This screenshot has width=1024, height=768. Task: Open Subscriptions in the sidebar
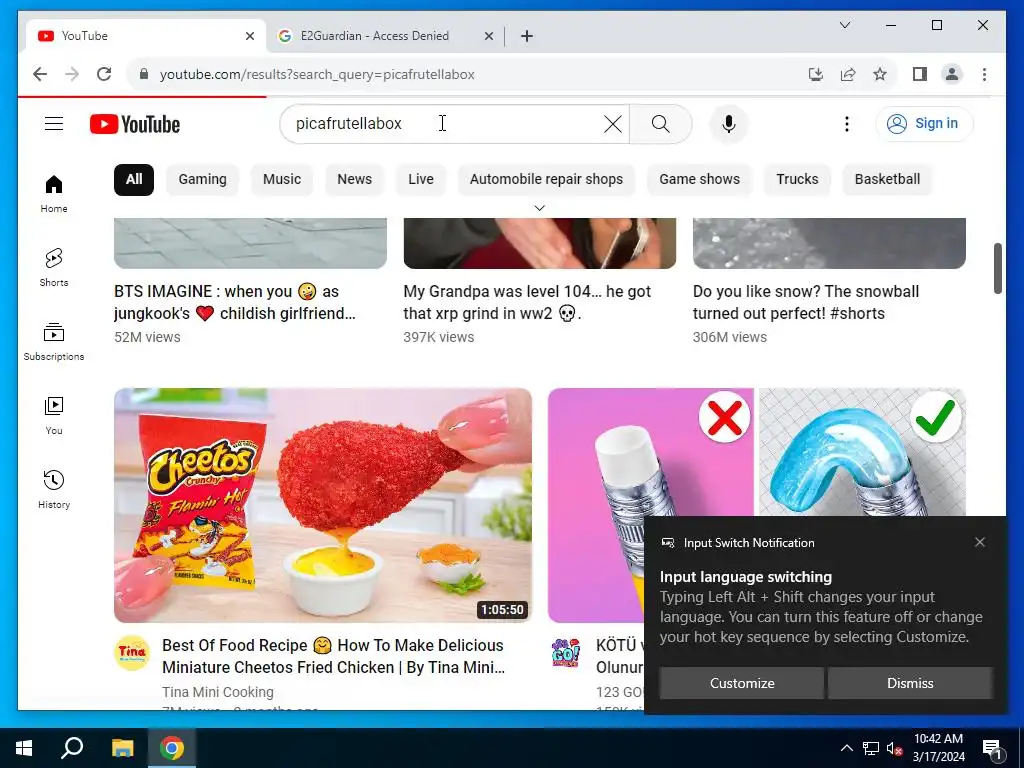pyautogui.click(x=54, y=342)
